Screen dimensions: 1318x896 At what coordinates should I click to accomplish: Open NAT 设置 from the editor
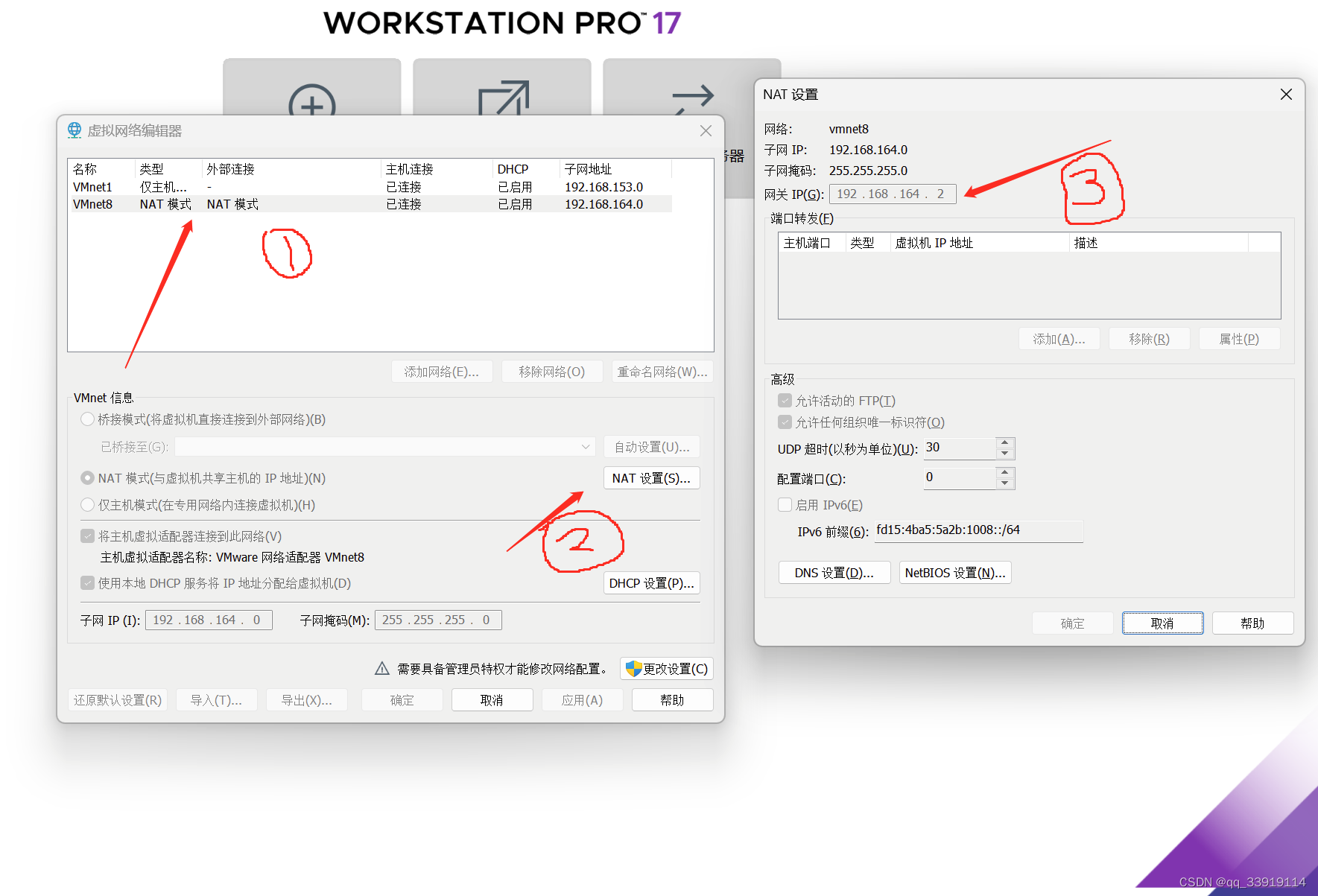click(651, 477)
